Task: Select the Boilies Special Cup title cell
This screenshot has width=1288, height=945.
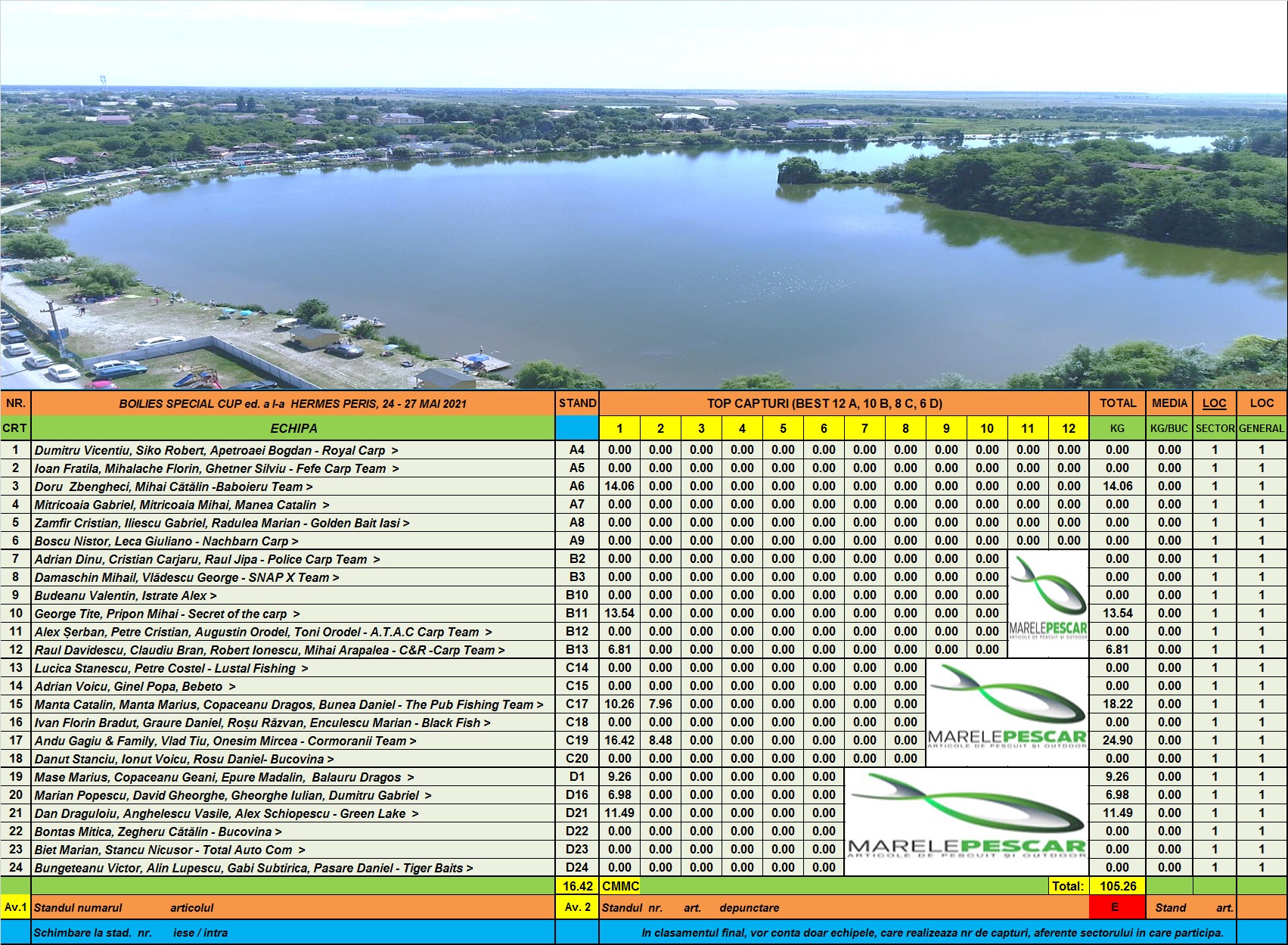Action: [293, 403]
